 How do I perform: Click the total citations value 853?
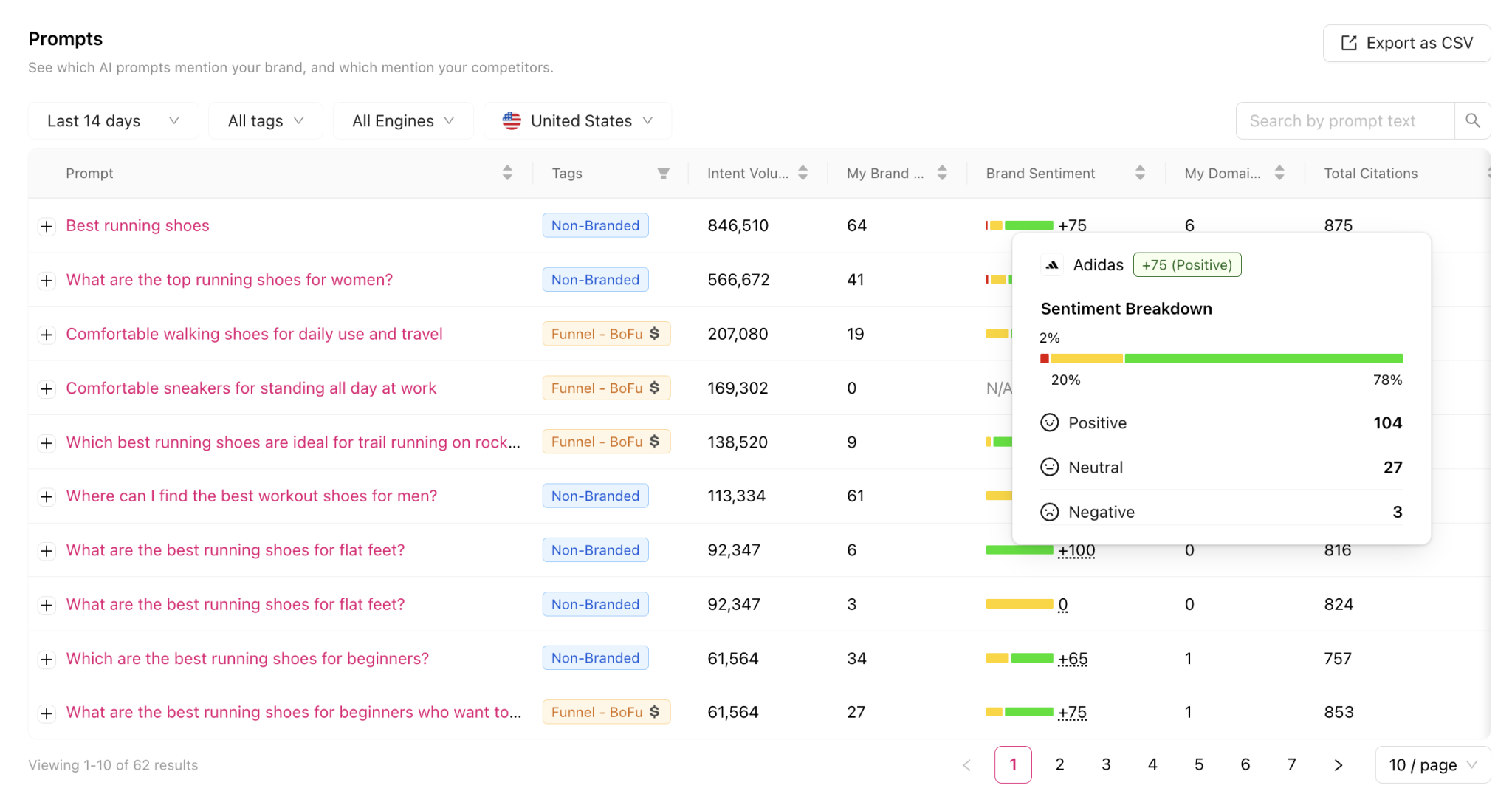pos(1339,712)
